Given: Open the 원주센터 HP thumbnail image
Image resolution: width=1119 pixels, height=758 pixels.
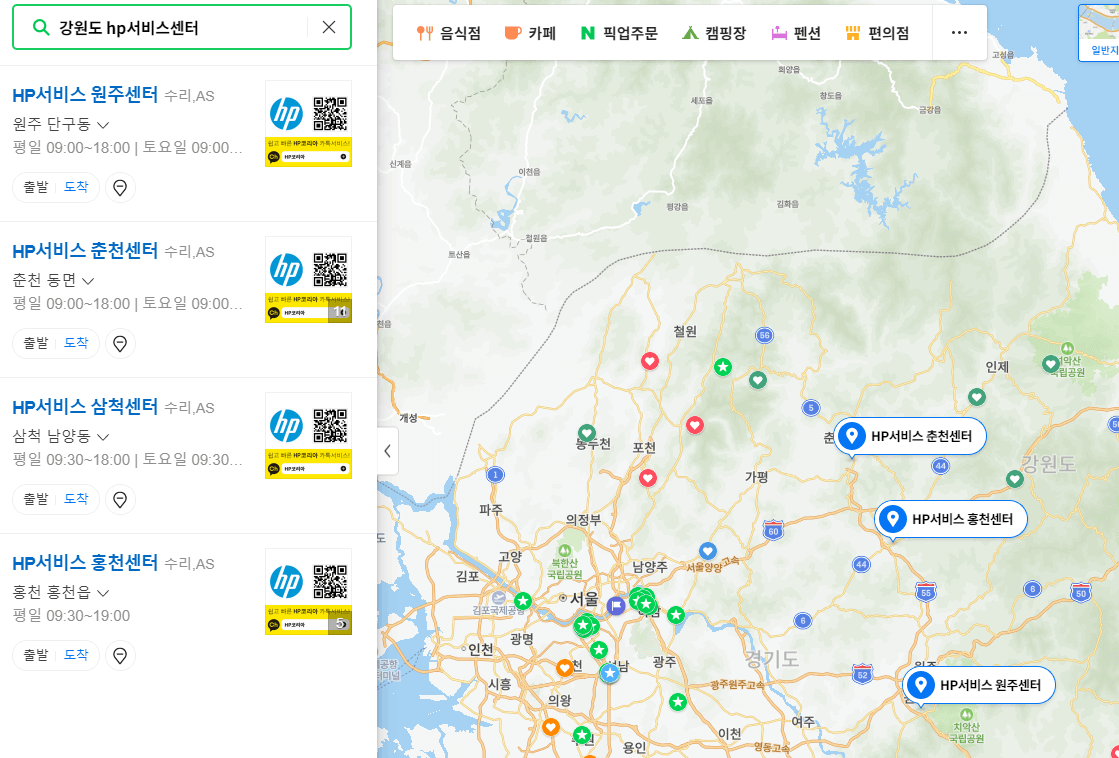Looking at the screenshot, I should [308, 123].
